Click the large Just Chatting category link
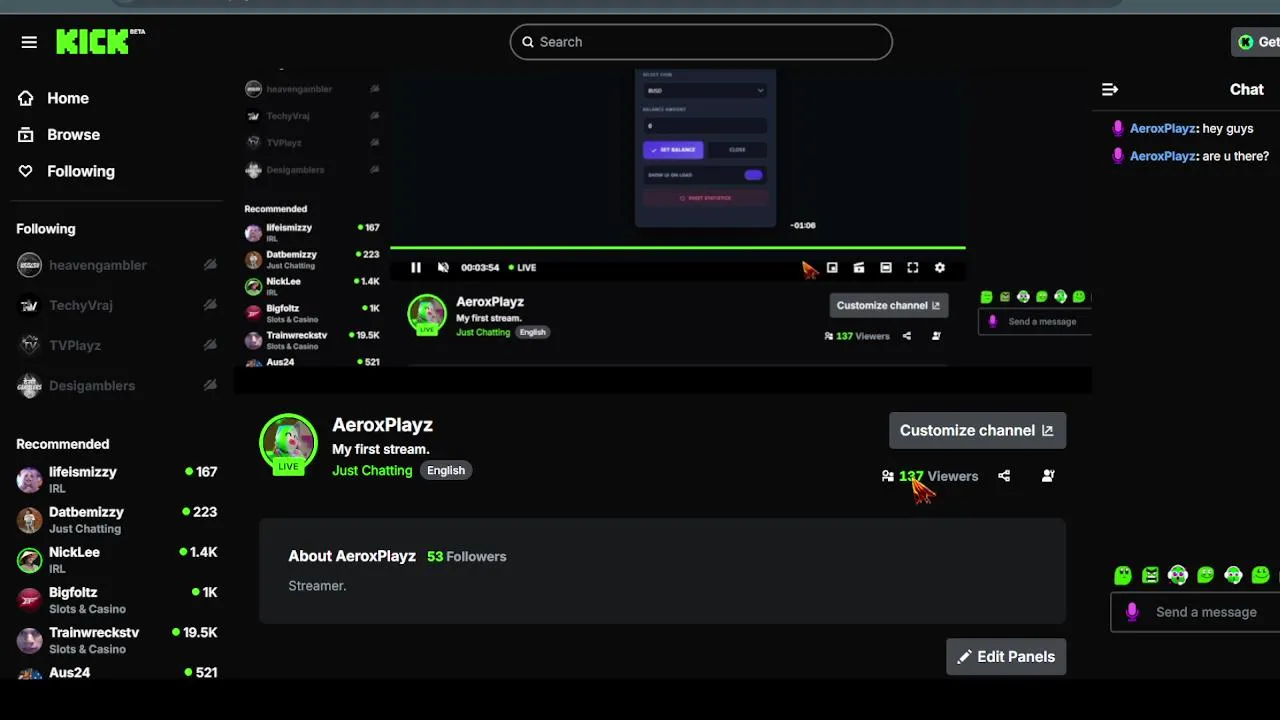The width and height of the screenshot is (1280, 720). pos(372,470)
